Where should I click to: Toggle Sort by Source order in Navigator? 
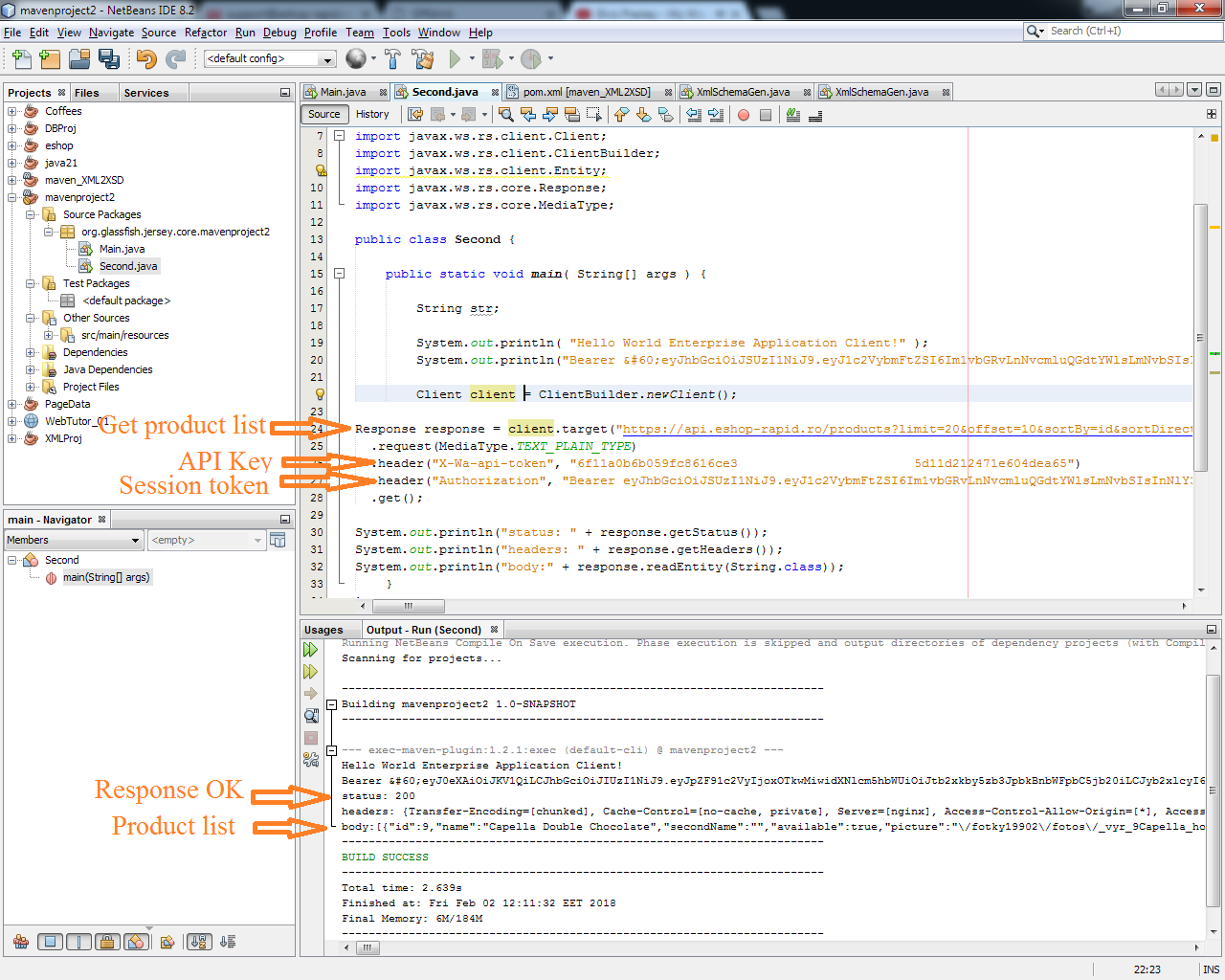(x=228, y=942)
